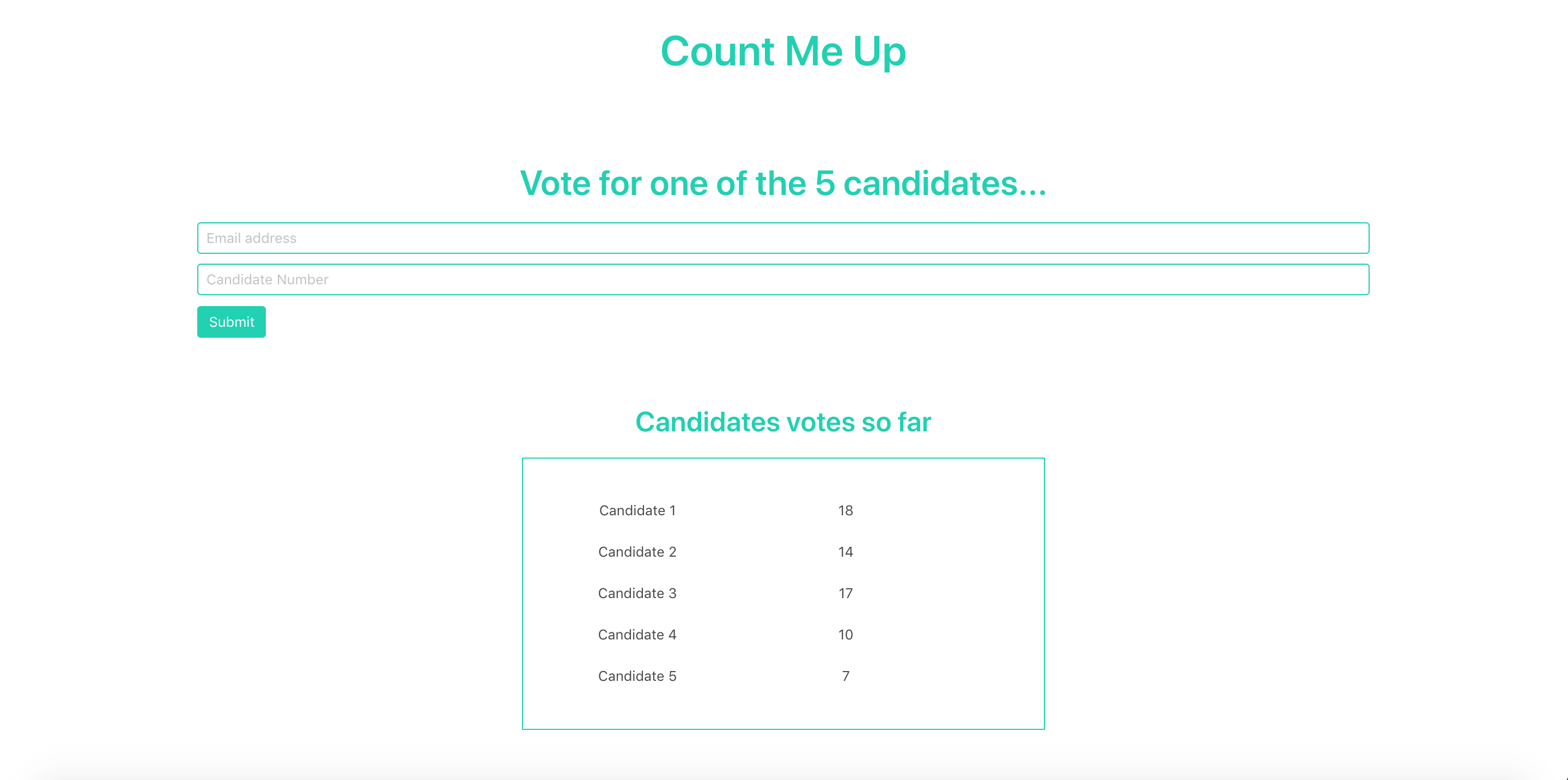Viewport: 1568px width, 780px height.
Task: Click the Count Me Up title
Action: pyautogui.click(x=783, y=51)
